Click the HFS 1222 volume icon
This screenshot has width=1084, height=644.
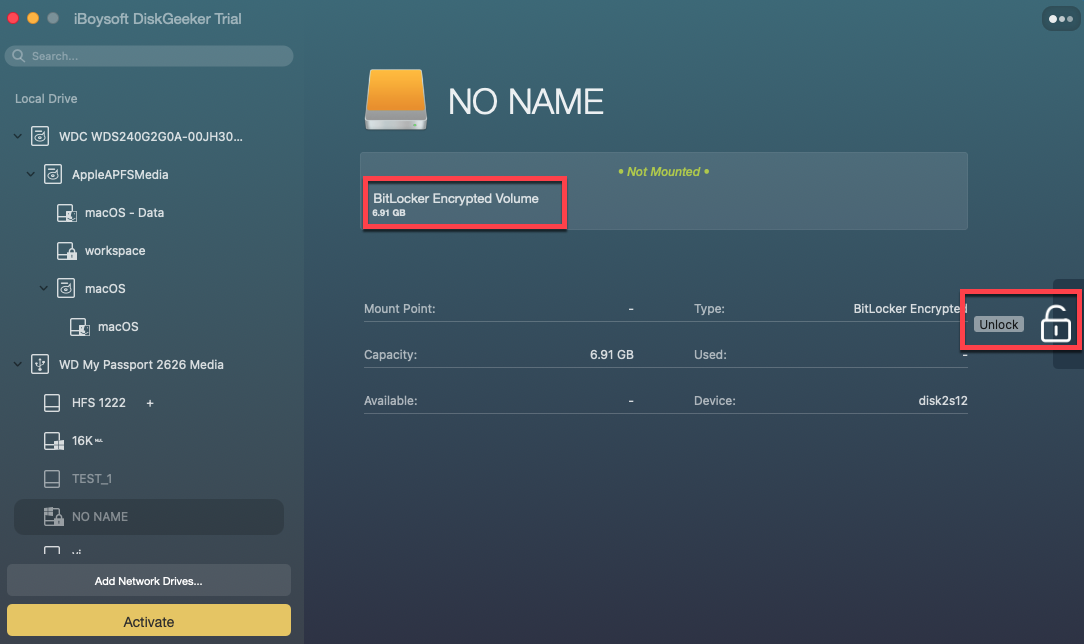tap(53, 403)
